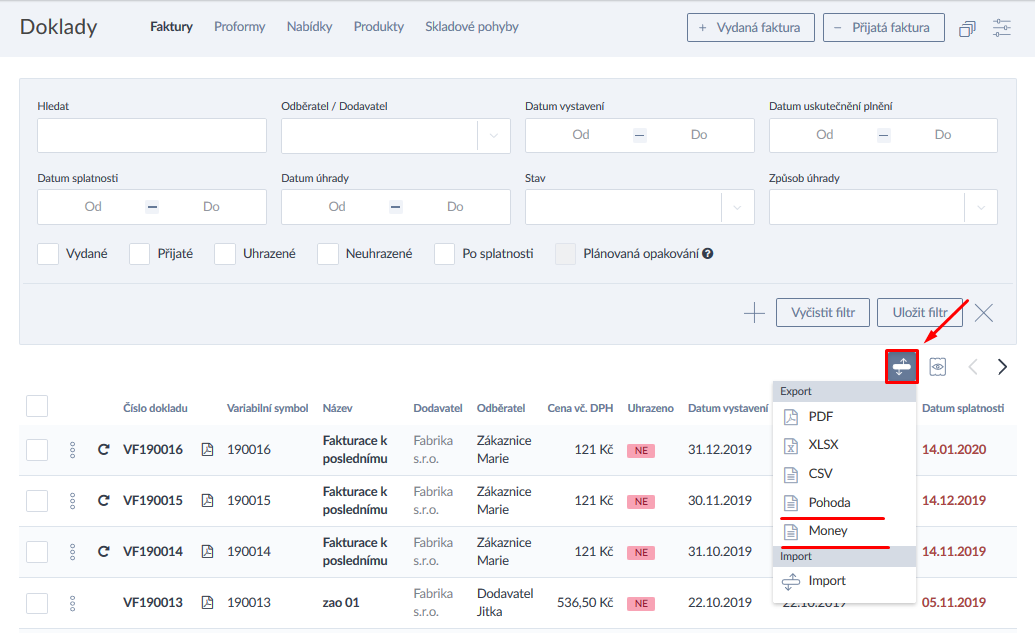1035x633 pixels.
Task: Expand the Stav dropdown
Action: (737, 207)
